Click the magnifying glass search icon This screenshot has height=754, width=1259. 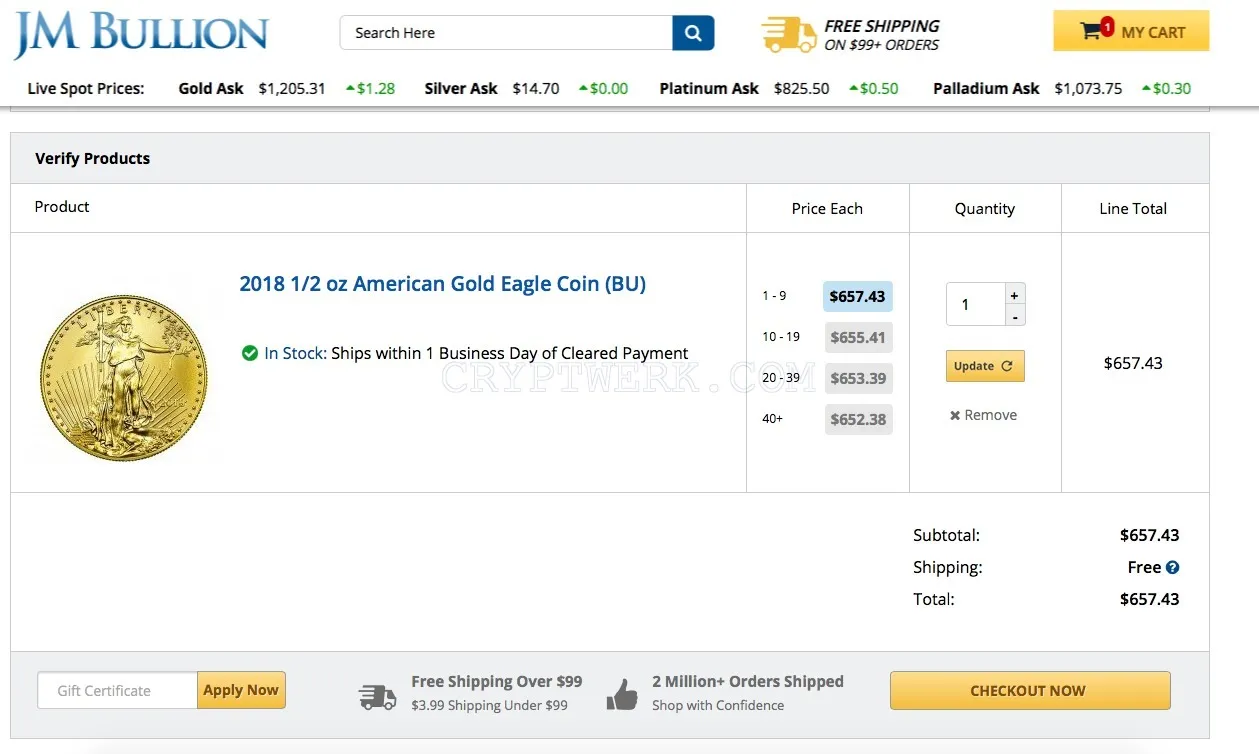693,33
